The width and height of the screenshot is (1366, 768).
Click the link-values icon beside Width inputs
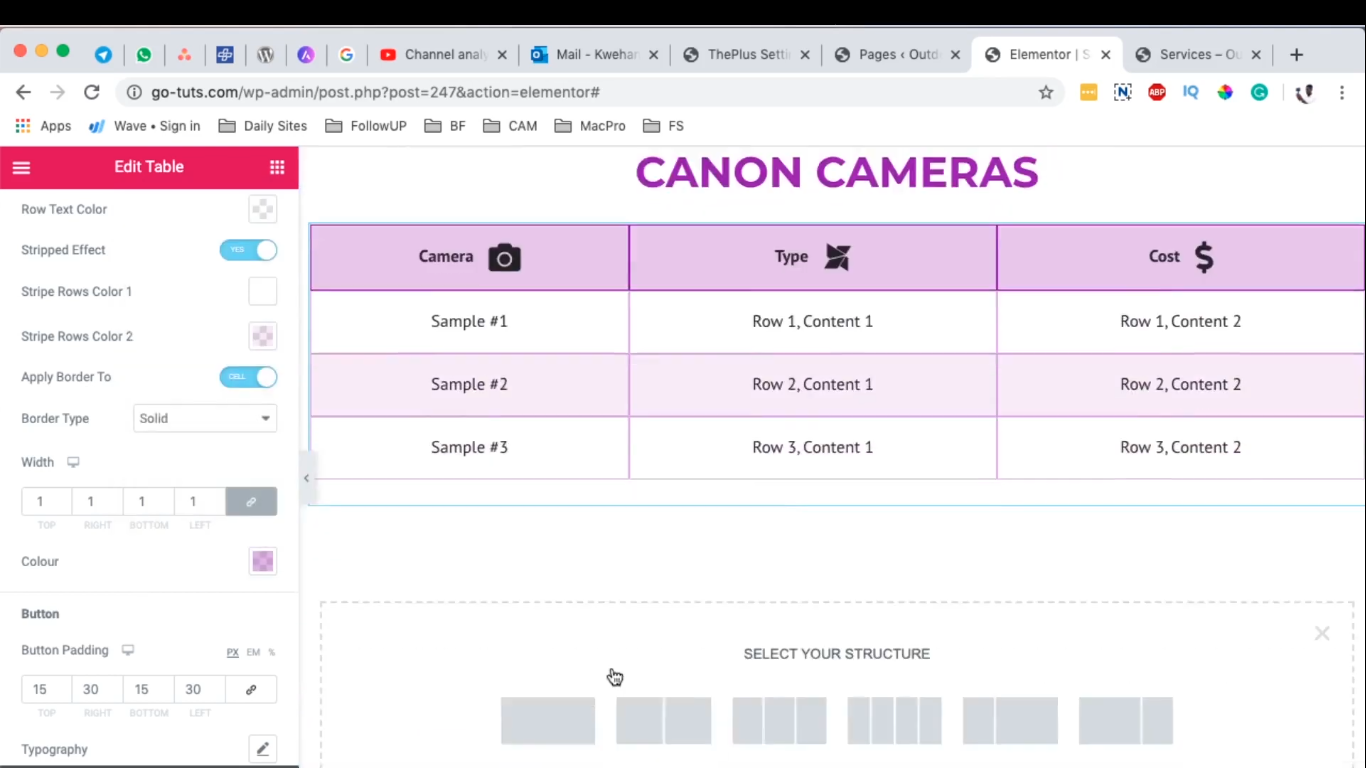click(x=251, y=501)
